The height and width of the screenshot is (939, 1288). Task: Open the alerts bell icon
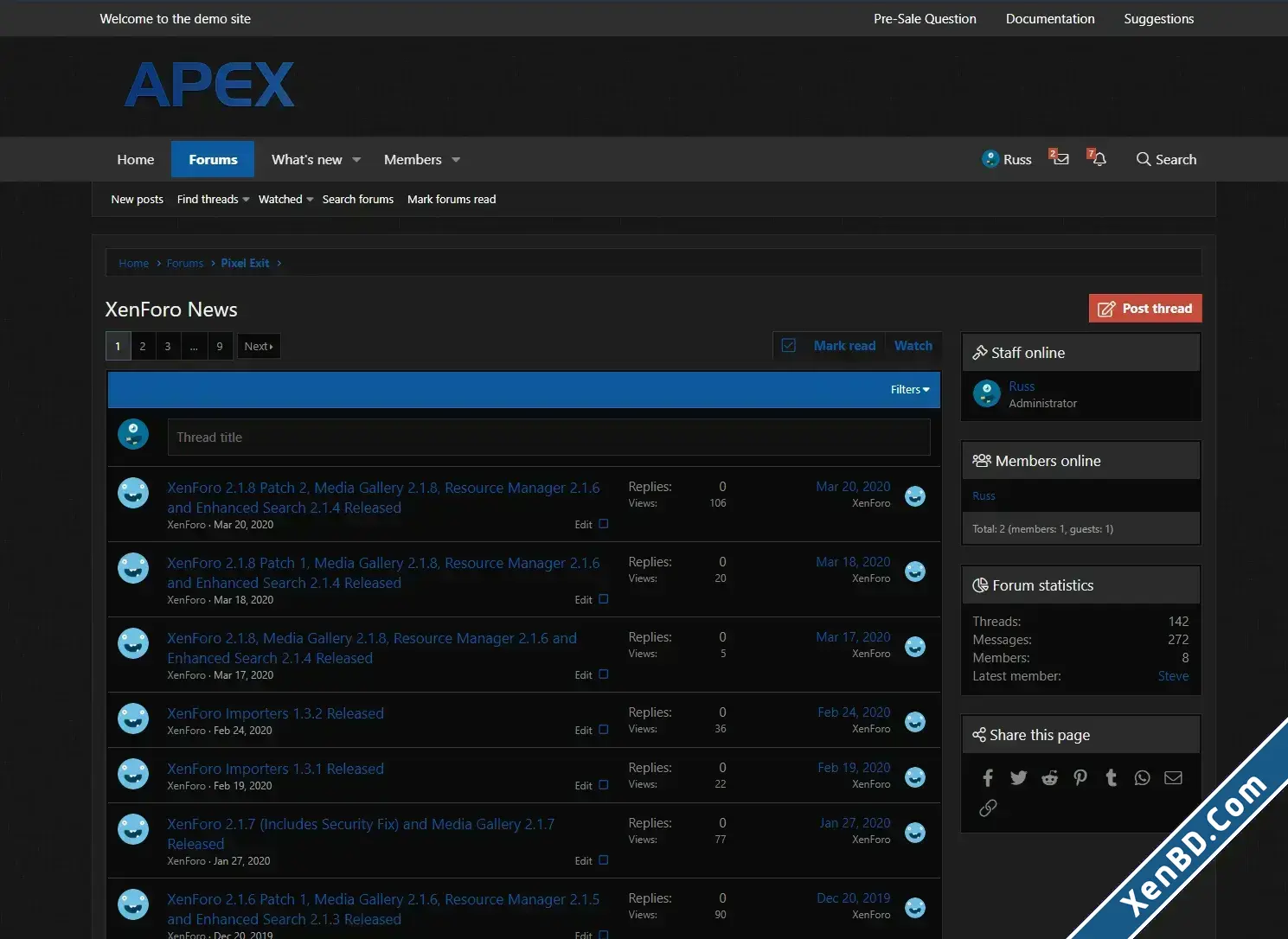(1098, 158)
